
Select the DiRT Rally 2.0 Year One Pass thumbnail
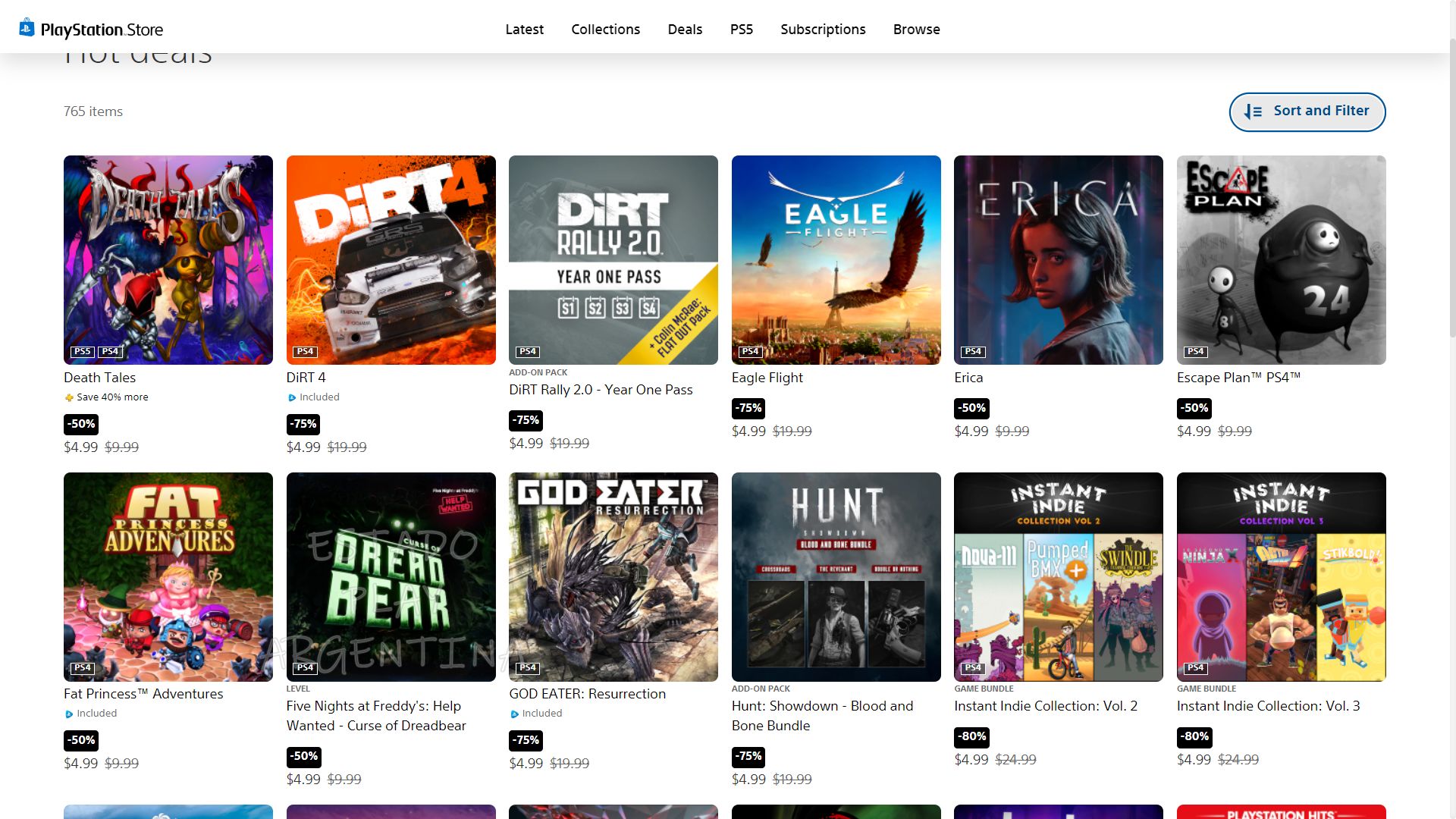[613, 259]
